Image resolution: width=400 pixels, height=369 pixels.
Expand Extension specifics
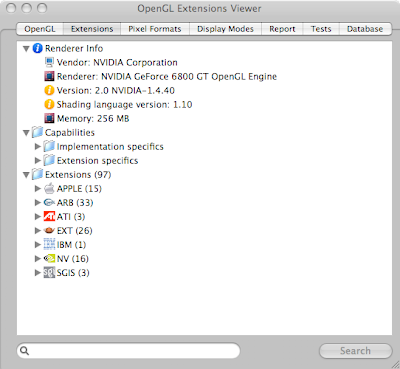click(x=38, y=160)
